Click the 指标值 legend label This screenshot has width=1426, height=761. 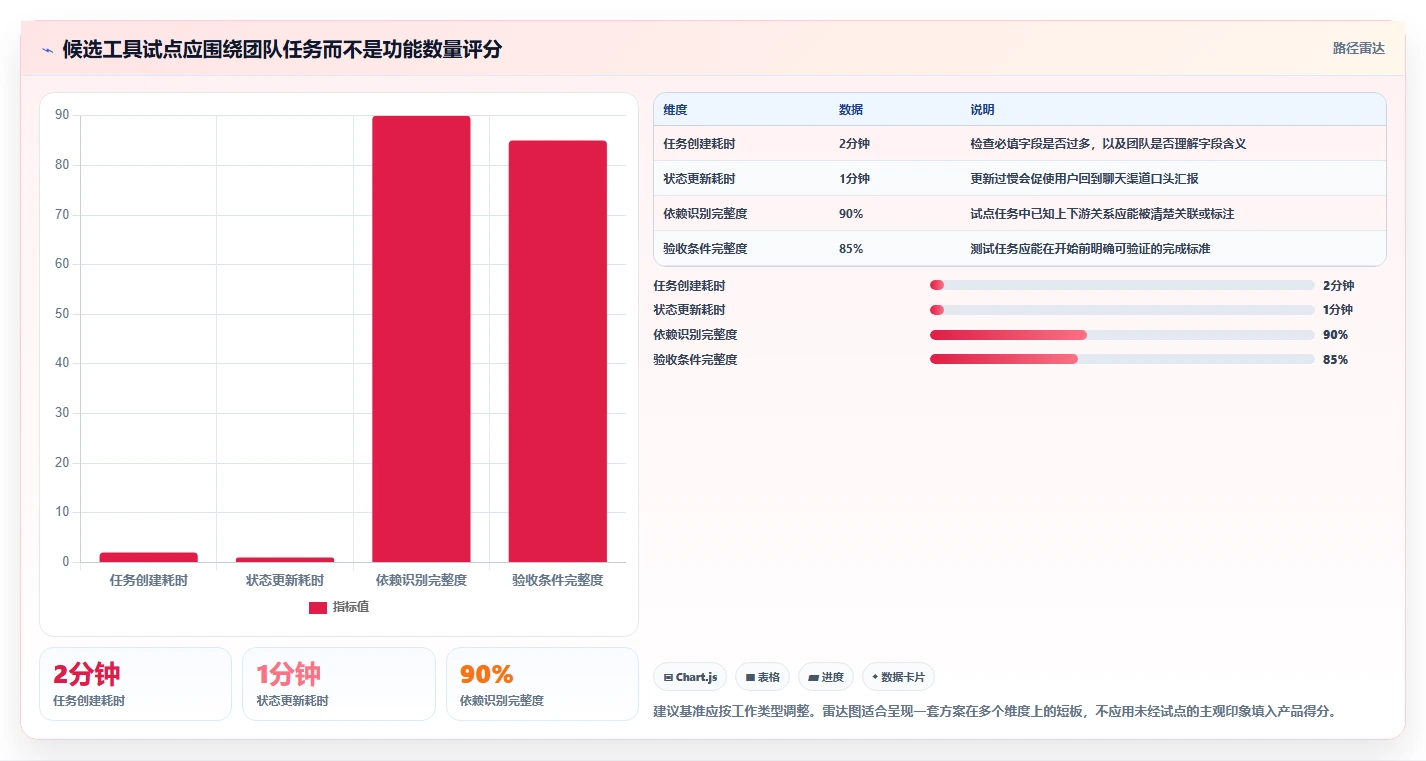pyautogui.click(x=351, y=607)
